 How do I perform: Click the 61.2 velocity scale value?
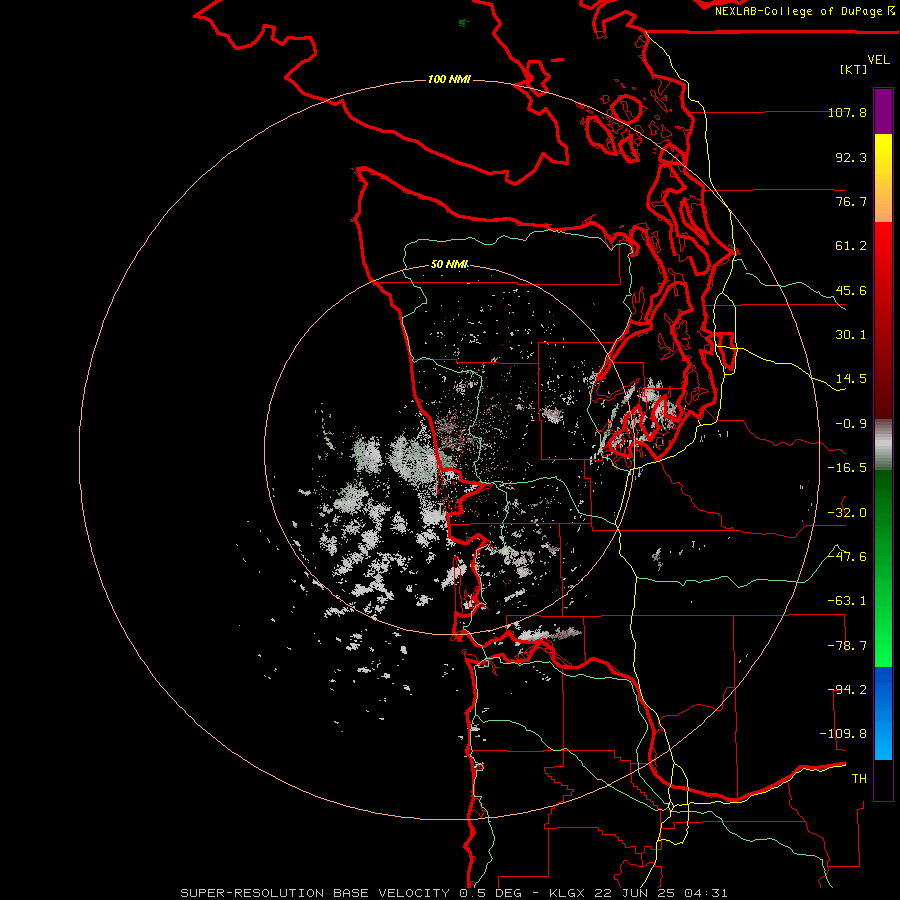coord(851,246)
